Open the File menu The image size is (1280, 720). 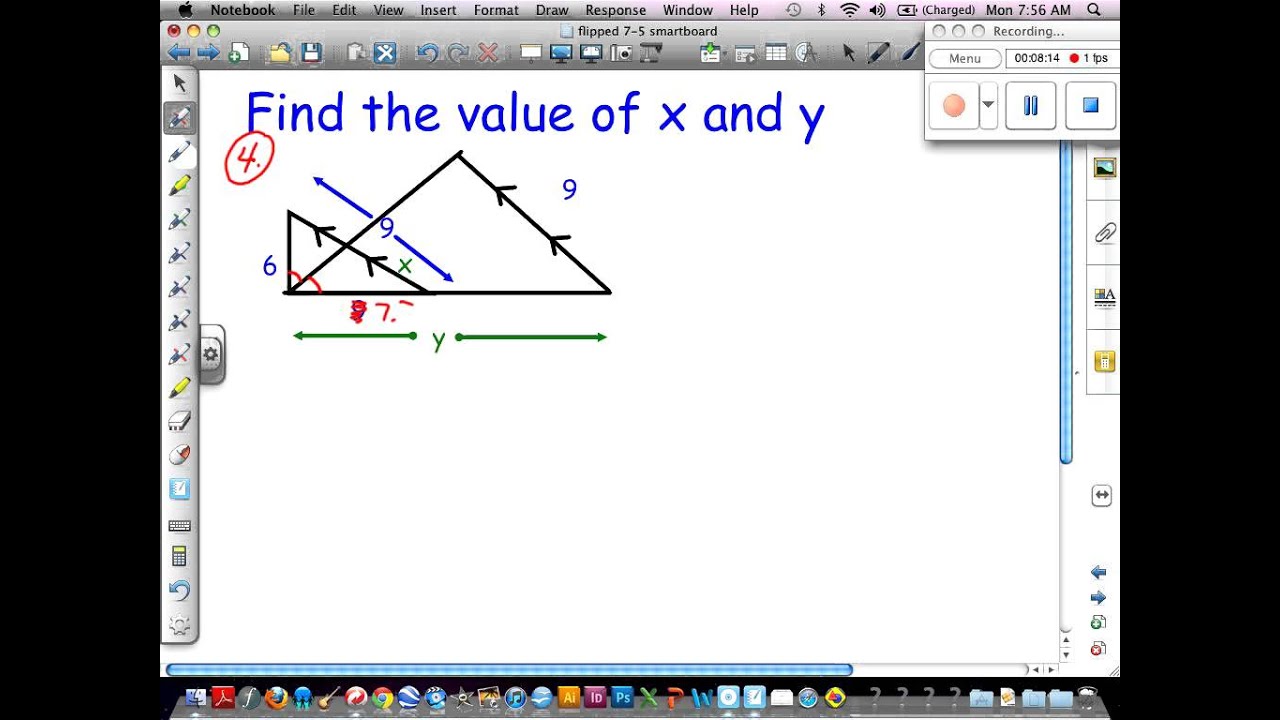[x=304, y=10]
